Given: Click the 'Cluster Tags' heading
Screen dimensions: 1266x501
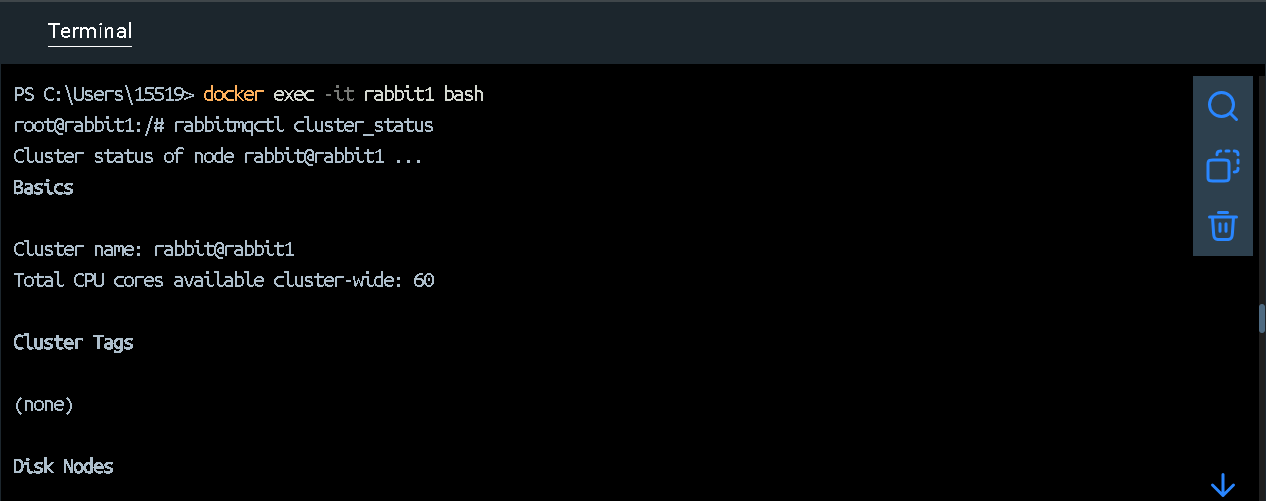Looking at the screenshot, I should pos(73,343).
